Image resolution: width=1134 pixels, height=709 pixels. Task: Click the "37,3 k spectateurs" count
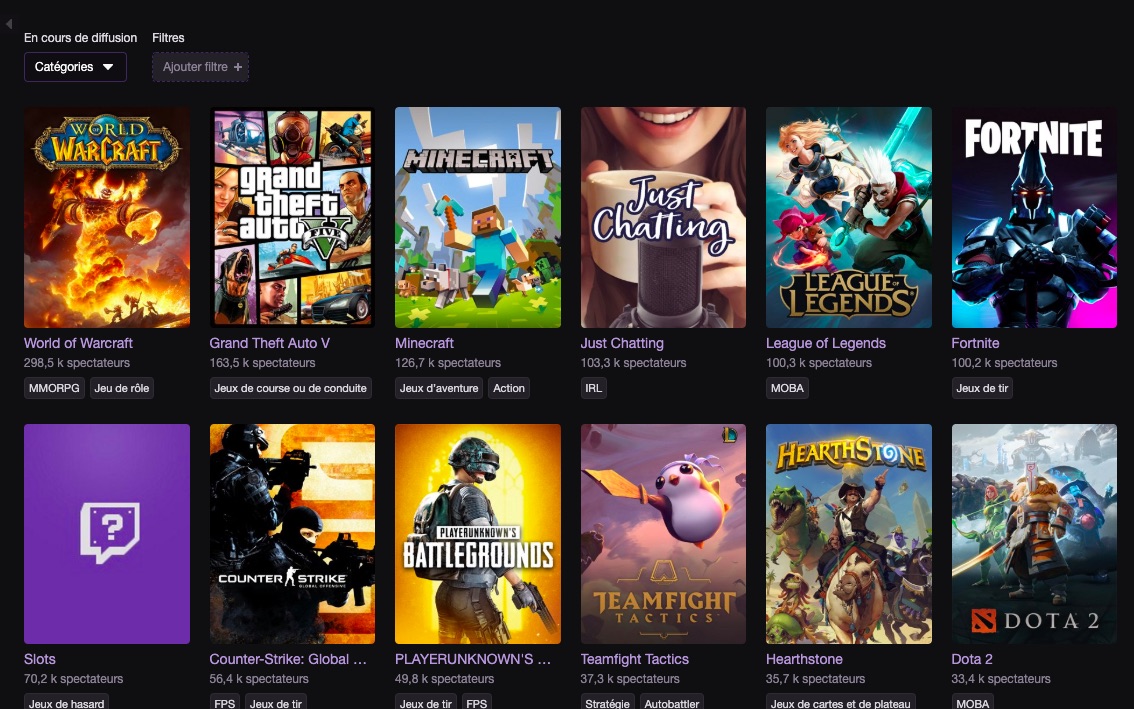coord(630,679)
